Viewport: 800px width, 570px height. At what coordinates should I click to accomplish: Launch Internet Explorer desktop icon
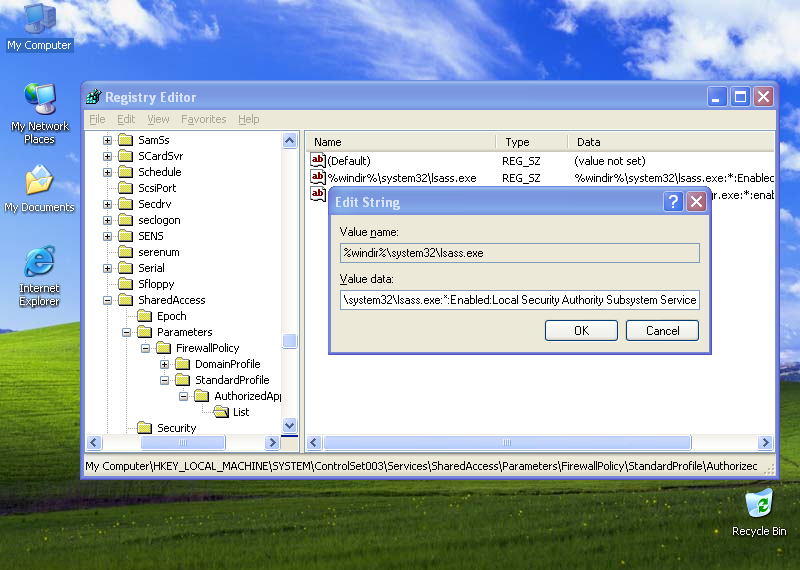click(39, 276)
